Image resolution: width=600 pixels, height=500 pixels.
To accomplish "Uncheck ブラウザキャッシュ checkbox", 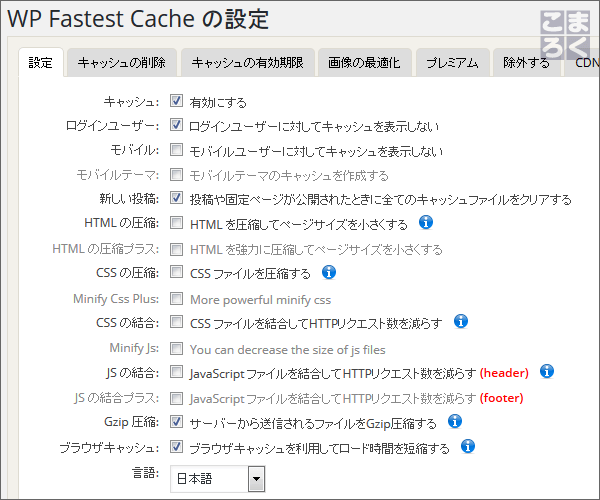I will 176,446.
